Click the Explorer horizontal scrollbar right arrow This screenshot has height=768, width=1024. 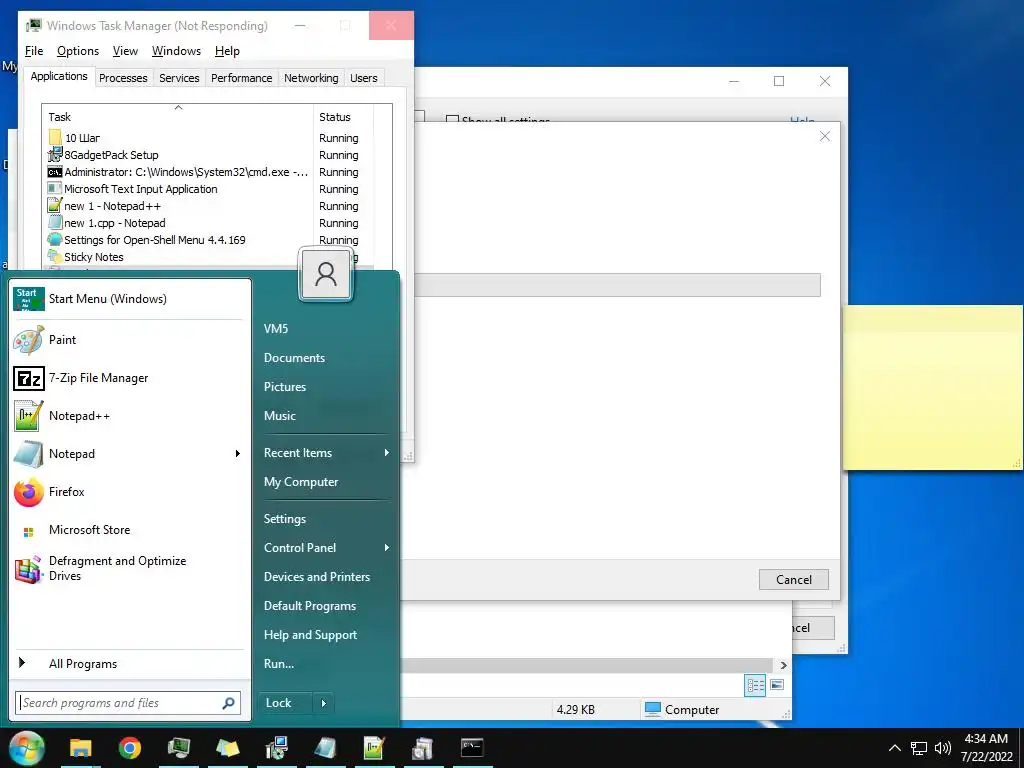tap(783, 665)
